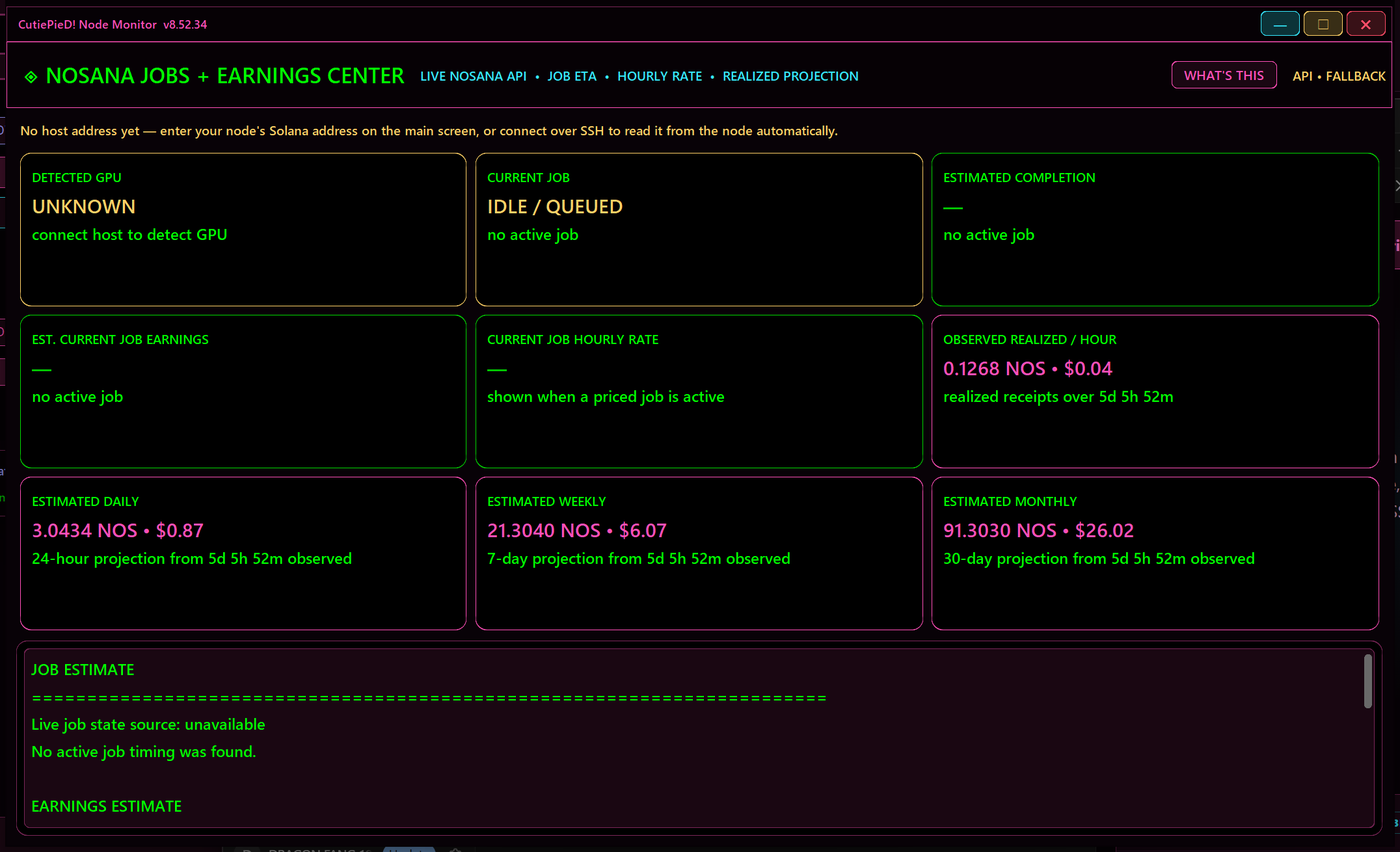
Task: Click 'shown when a priced job is active'
Action: tap(606, 397)
